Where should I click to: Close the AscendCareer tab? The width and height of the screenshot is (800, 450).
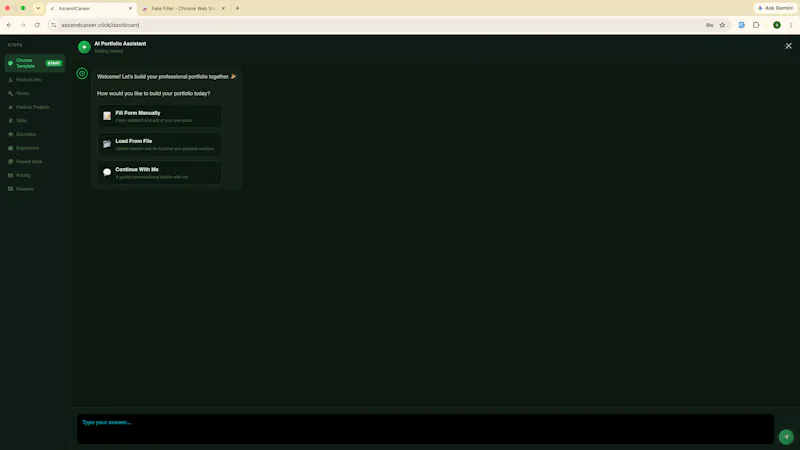[x=130, y=9]
